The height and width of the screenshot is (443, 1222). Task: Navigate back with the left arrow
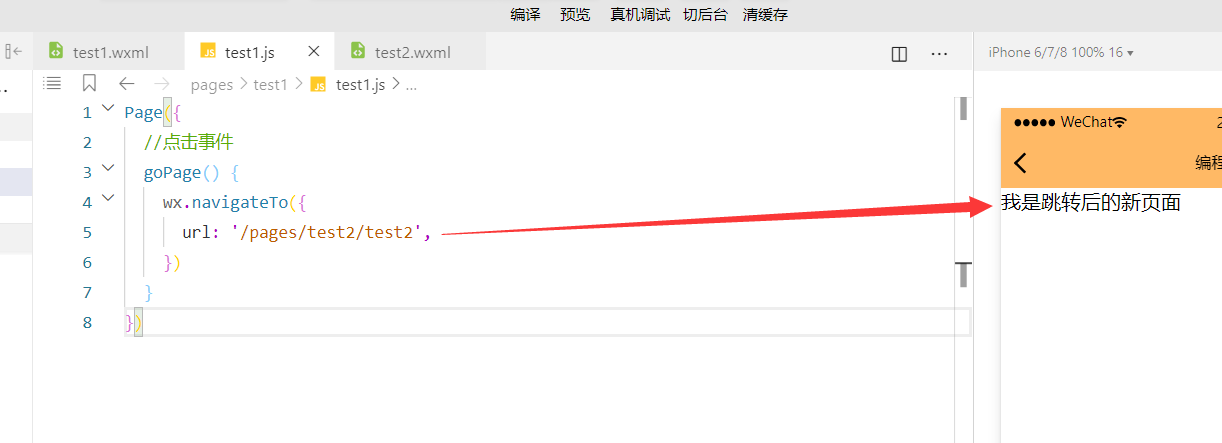[x=126, y=84]
